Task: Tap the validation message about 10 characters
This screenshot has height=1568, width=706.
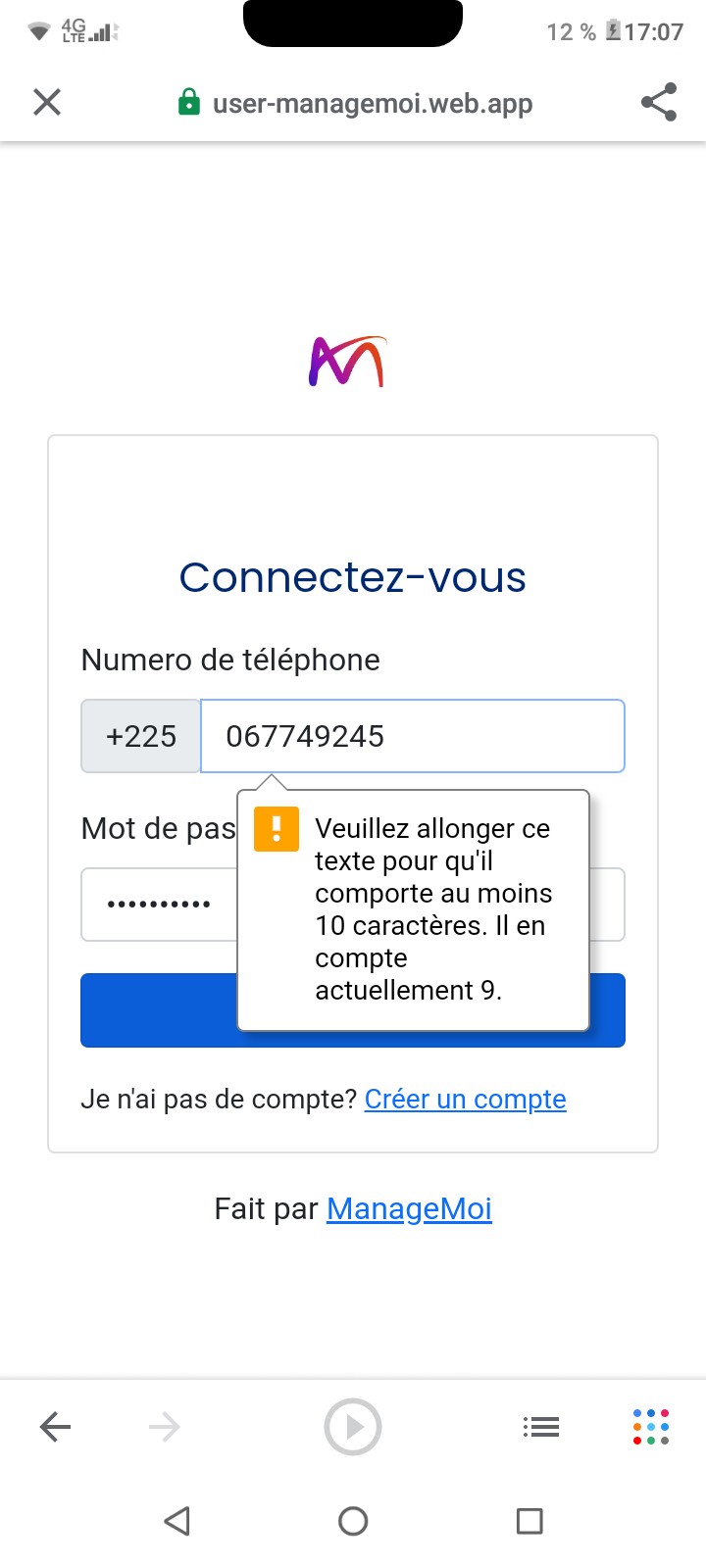Action: click(x=432, y=908)
